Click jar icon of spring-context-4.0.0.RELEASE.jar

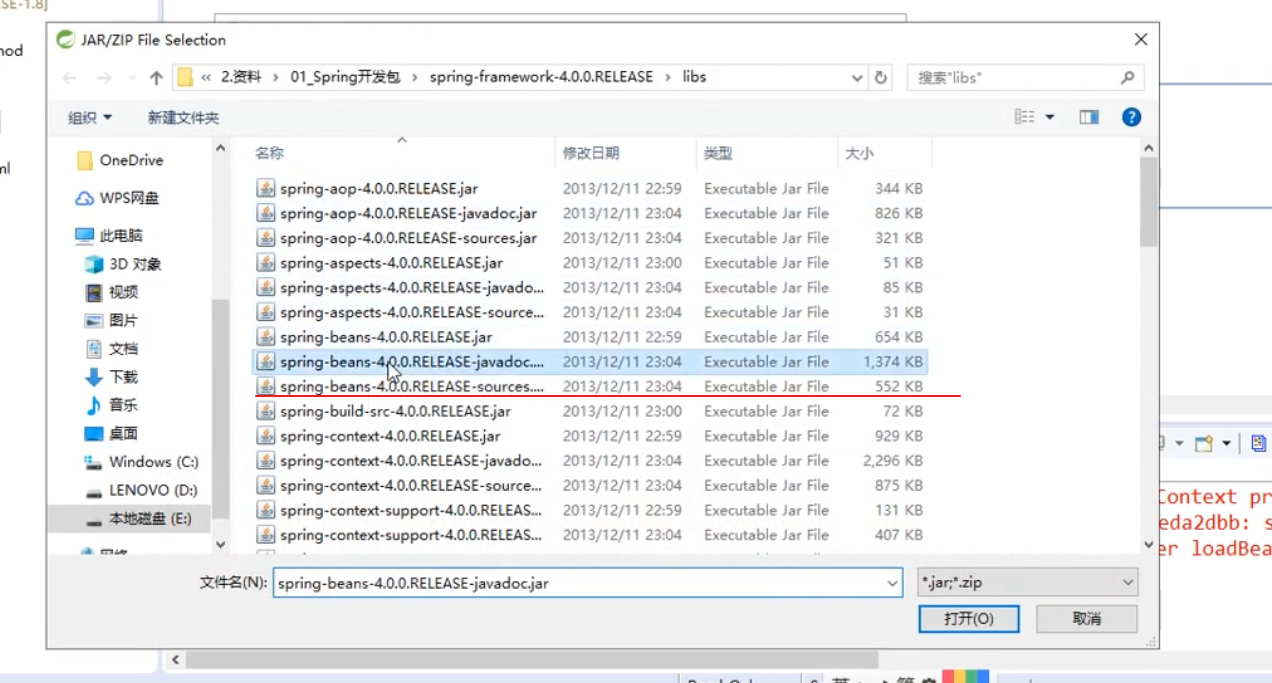(x=265, y=436)
